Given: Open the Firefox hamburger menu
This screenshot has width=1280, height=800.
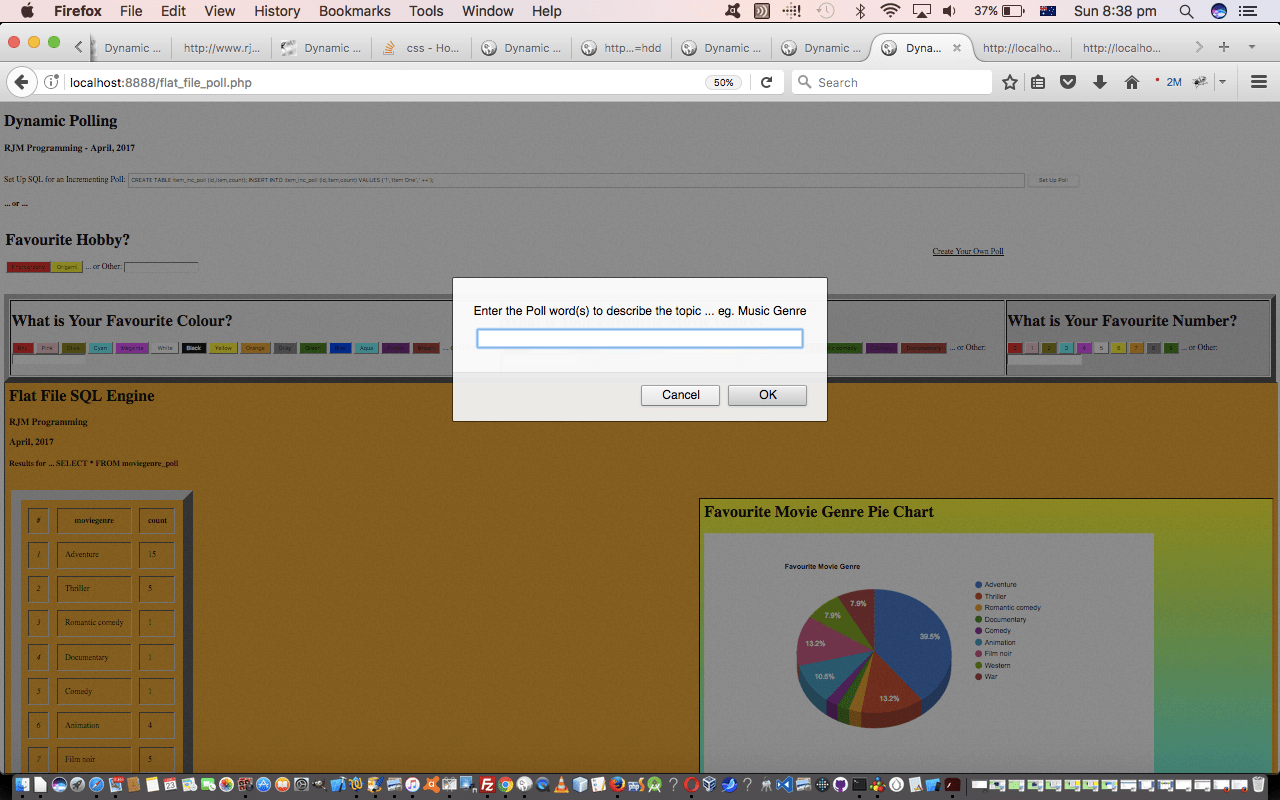Looking at the screenshot, I should coord(1259,82).
